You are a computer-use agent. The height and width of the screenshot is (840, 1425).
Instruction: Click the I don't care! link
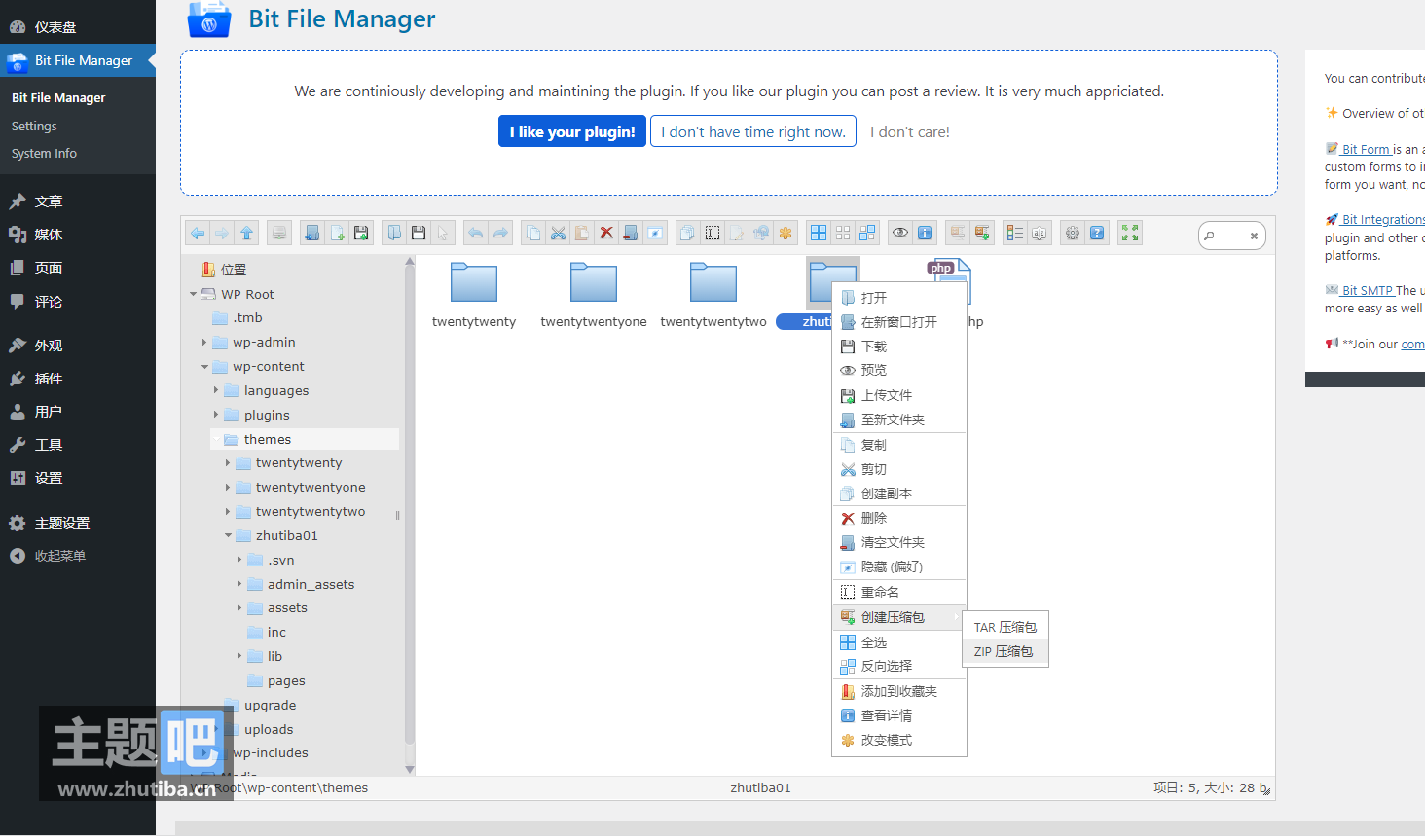[x=910, y=131]
